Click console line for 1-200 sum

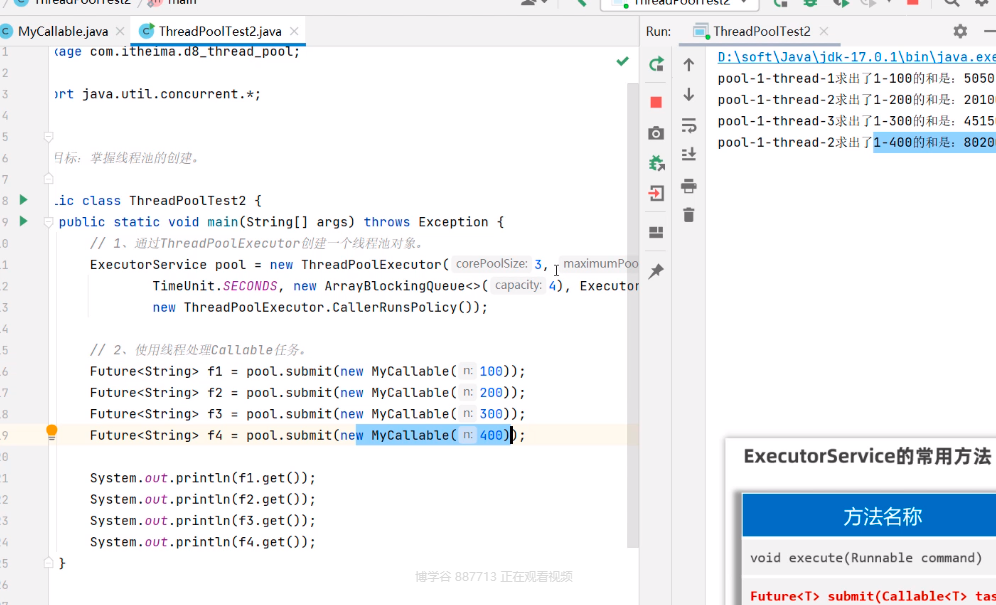pyautogui.click(x=857, y=100)
